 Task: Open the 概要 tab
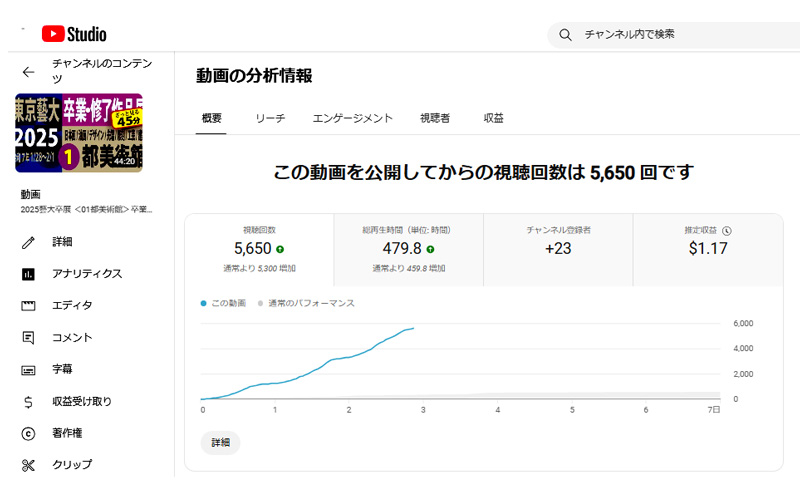coord(211,118)
